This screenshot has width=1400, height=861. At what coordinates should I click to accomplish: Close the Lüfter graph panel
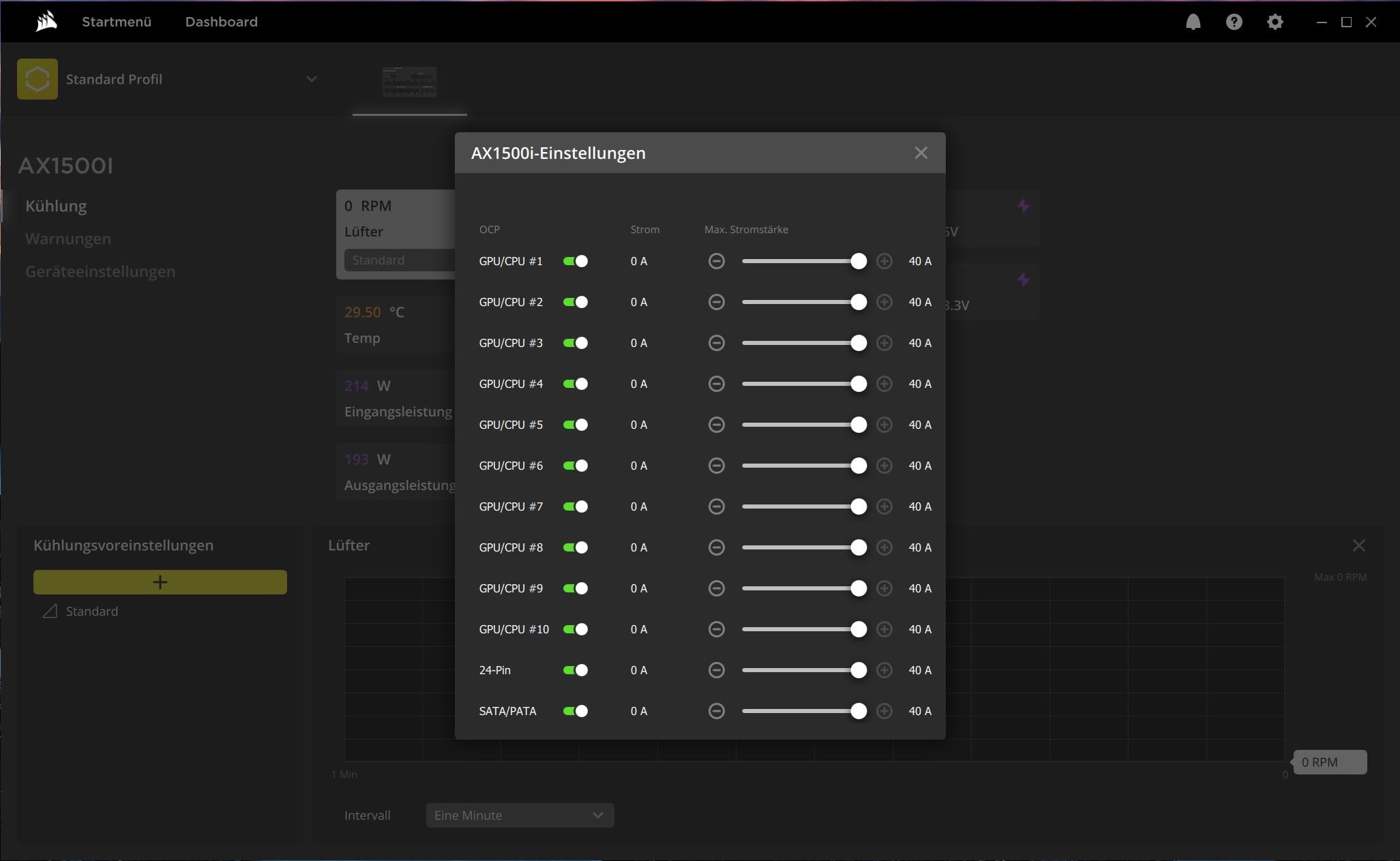[x=1358, y=545]
